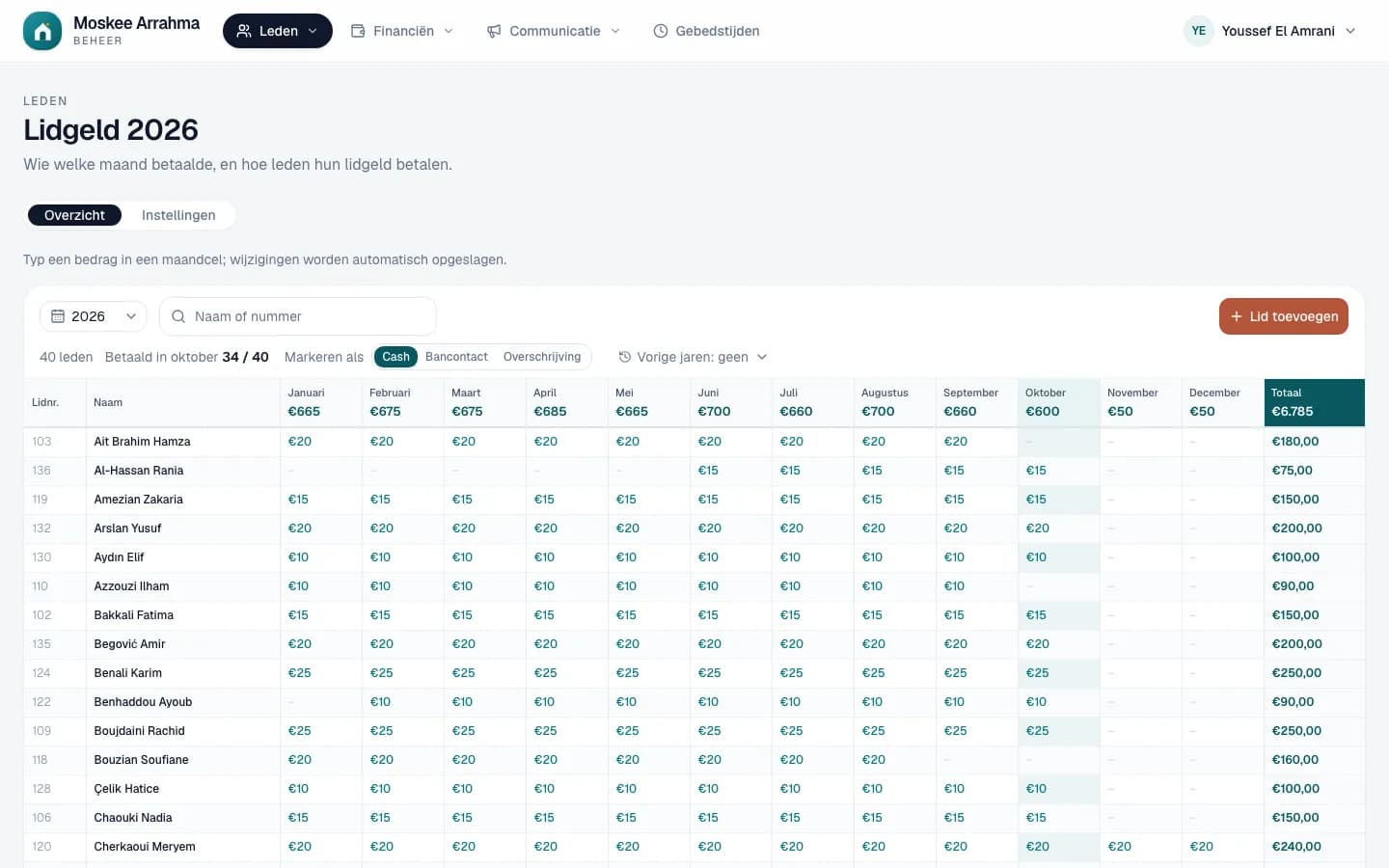This screenshot has height=868, width=1389.
Task: Click the clock icon next to Gebedstijden
Action: [661, 31]
